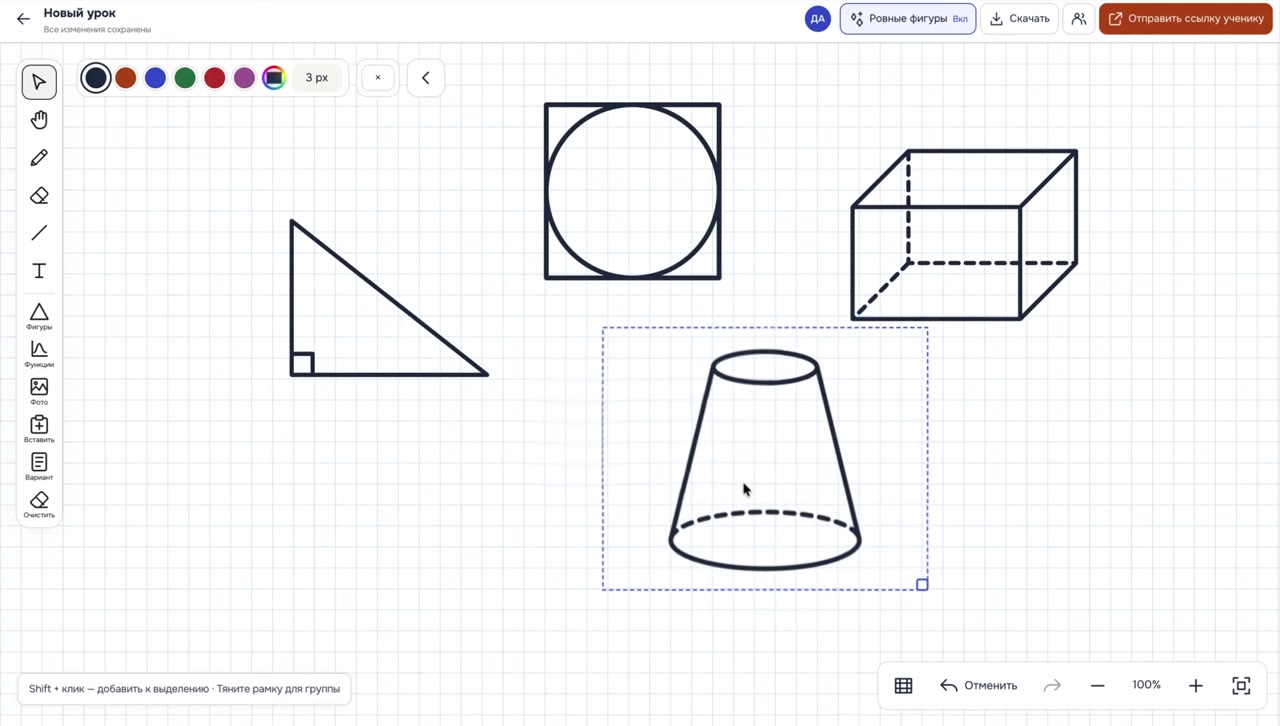Click the fit-to-screen icon

(1241, 685)
